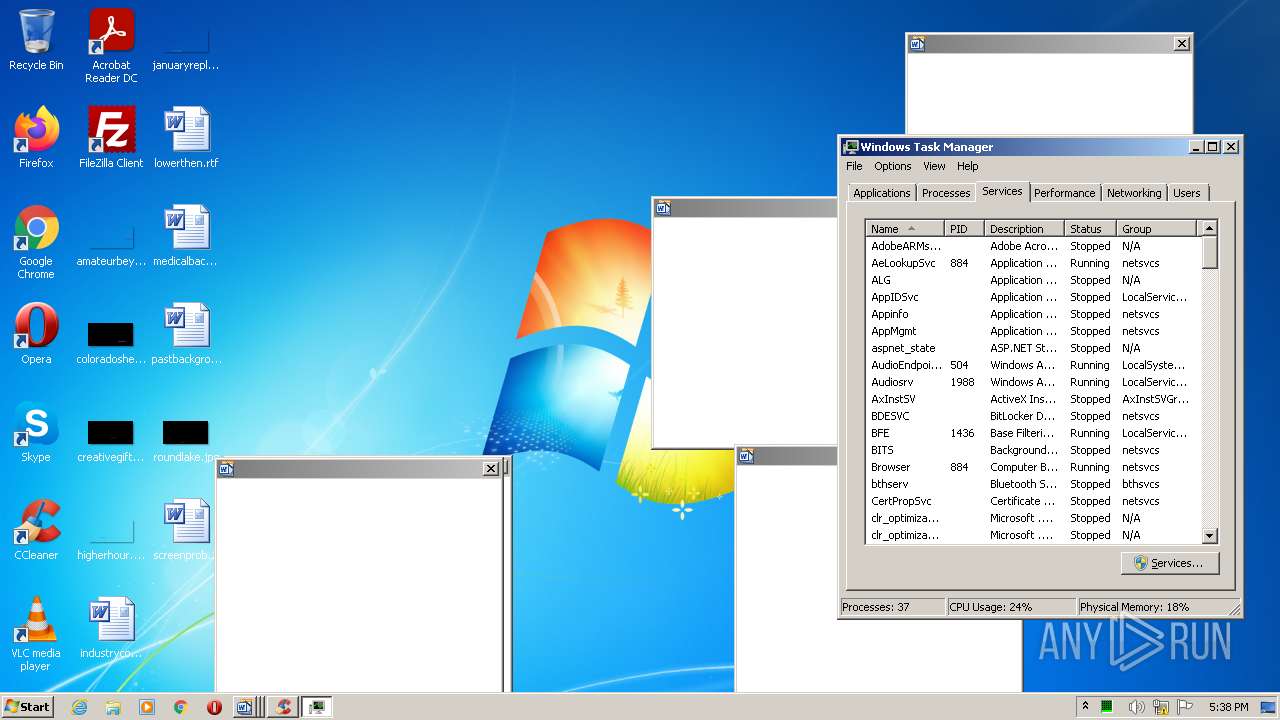Select the AeLookupSvc service row
The width and height of the screenshot is (1280, 720).
pyautogui.click(x=1033, y=263)
